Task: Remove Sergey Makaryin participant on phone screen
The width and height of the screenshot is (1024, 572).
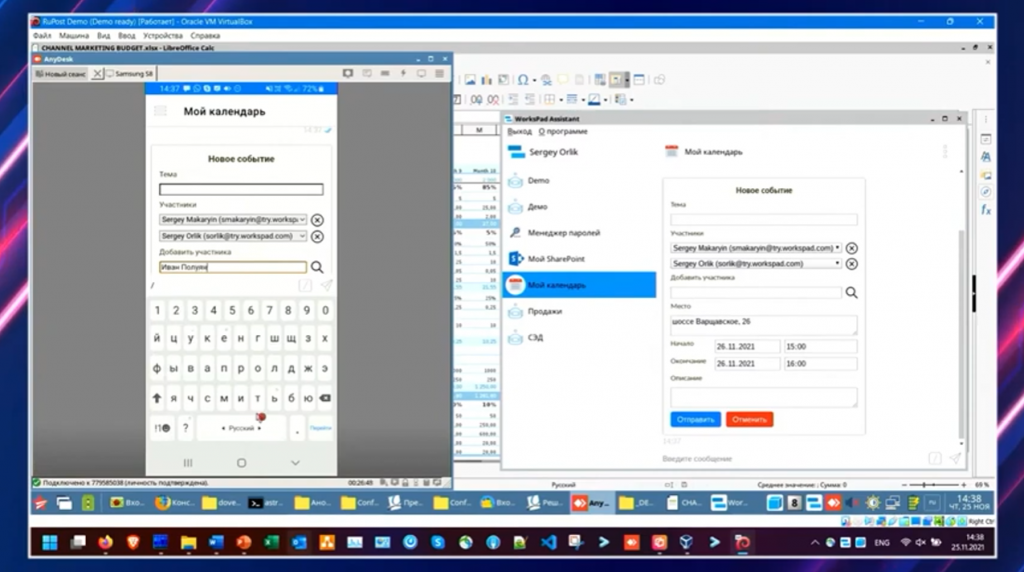Action: coord(317,220)
